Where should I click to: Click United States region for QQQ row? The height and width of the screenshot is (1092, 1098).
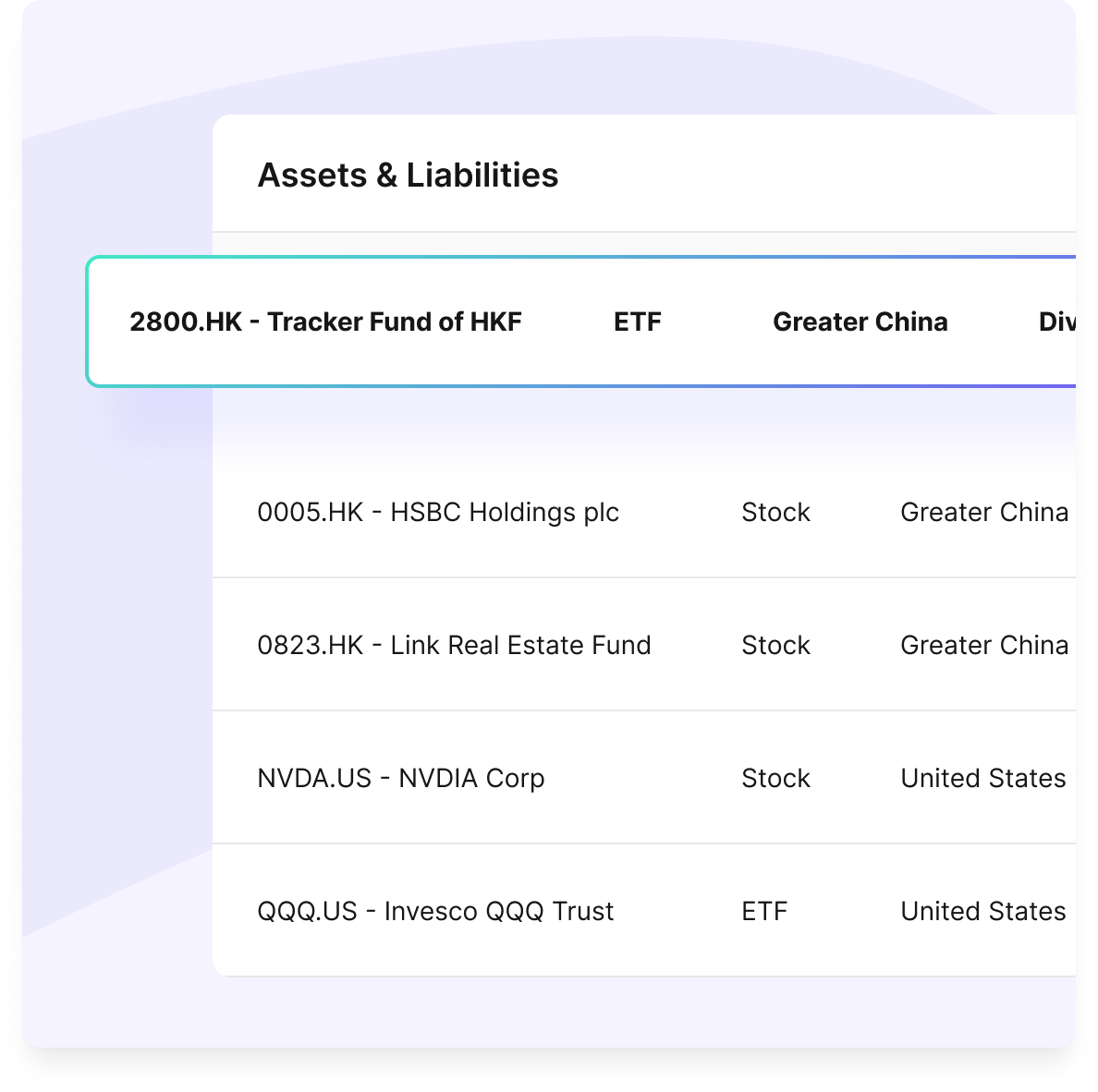(x=983, y=912)
